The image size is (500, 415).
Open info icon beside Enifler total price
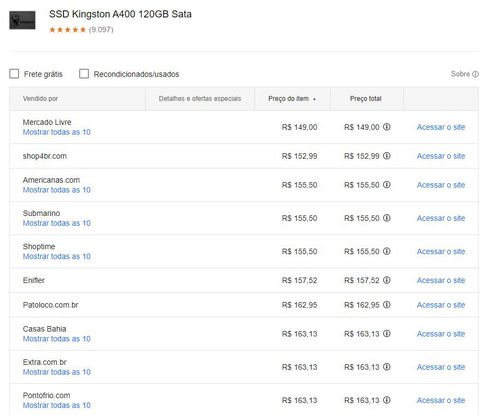point(387,280)
